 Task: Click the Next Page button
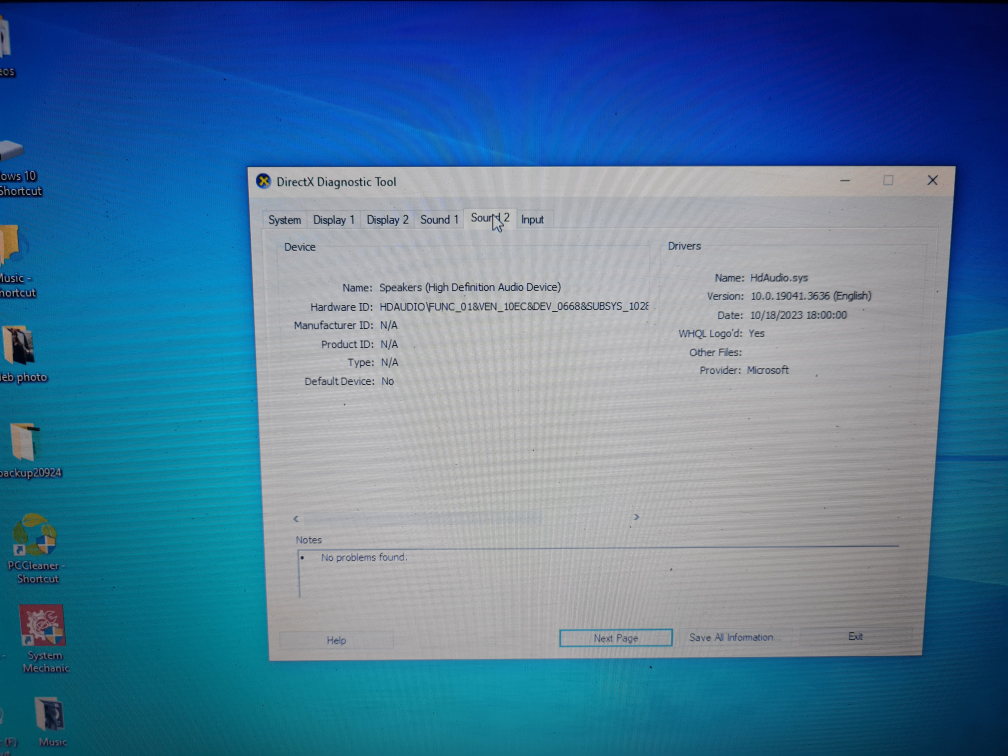[616, 638]
